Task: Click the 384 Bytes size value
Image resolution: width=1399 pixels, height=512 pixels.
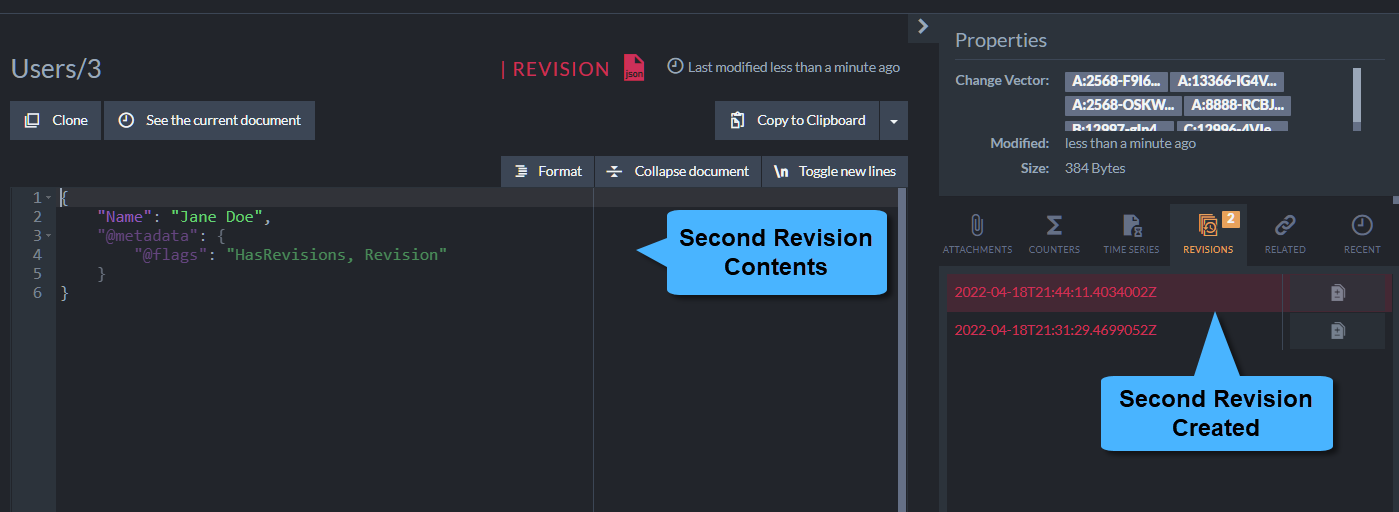Action: point(1095,168)
